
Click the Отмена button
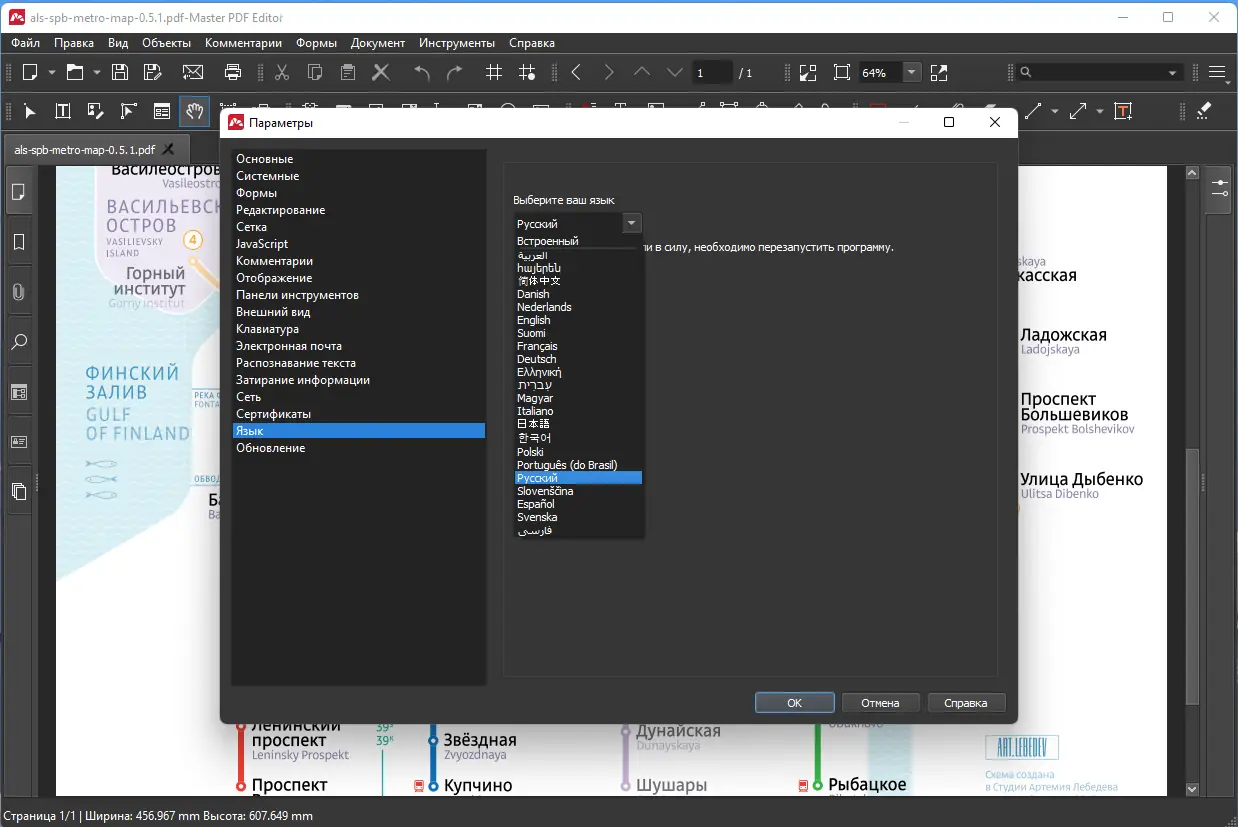click(x=881, y=703)
